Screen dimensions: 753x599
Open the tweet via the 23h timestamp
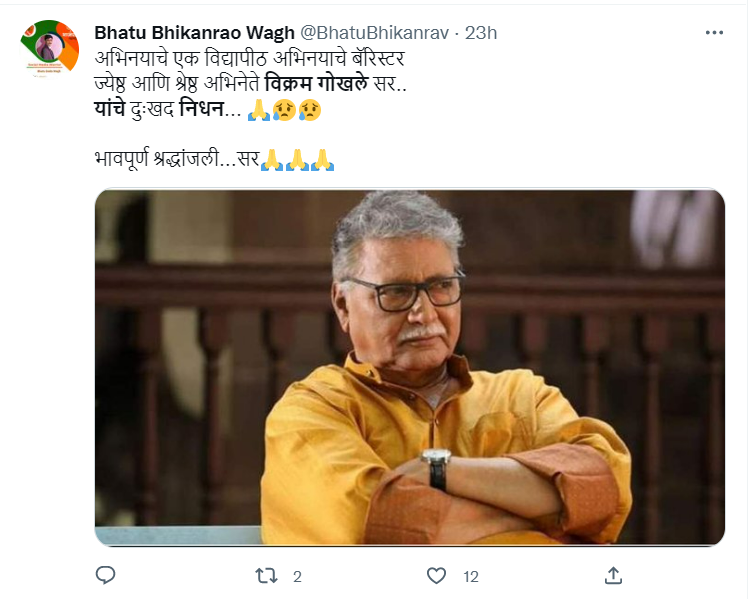[481, 33]
